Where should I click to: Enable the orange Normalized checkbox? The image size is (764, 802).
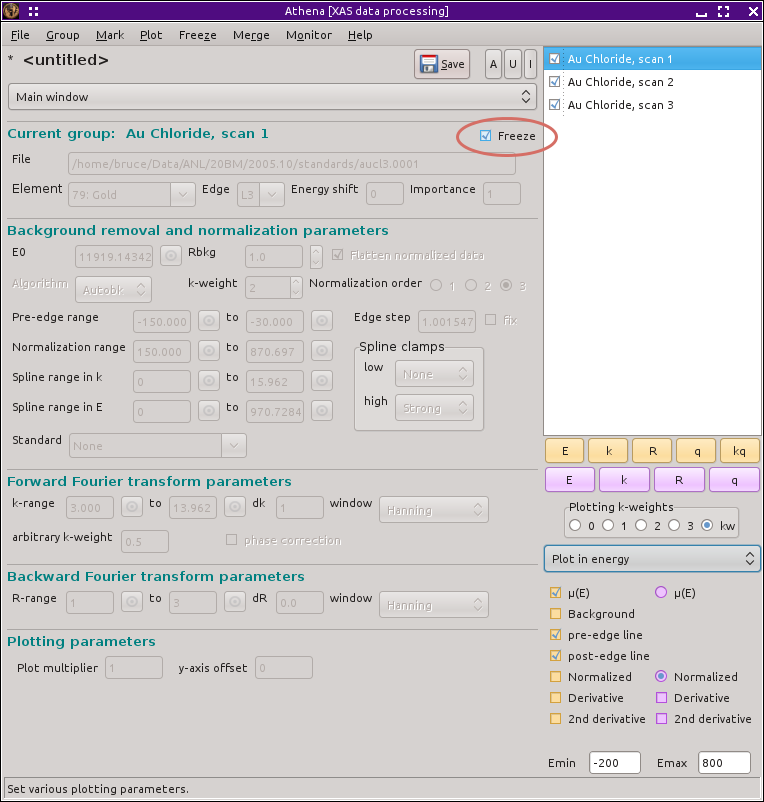555,676
